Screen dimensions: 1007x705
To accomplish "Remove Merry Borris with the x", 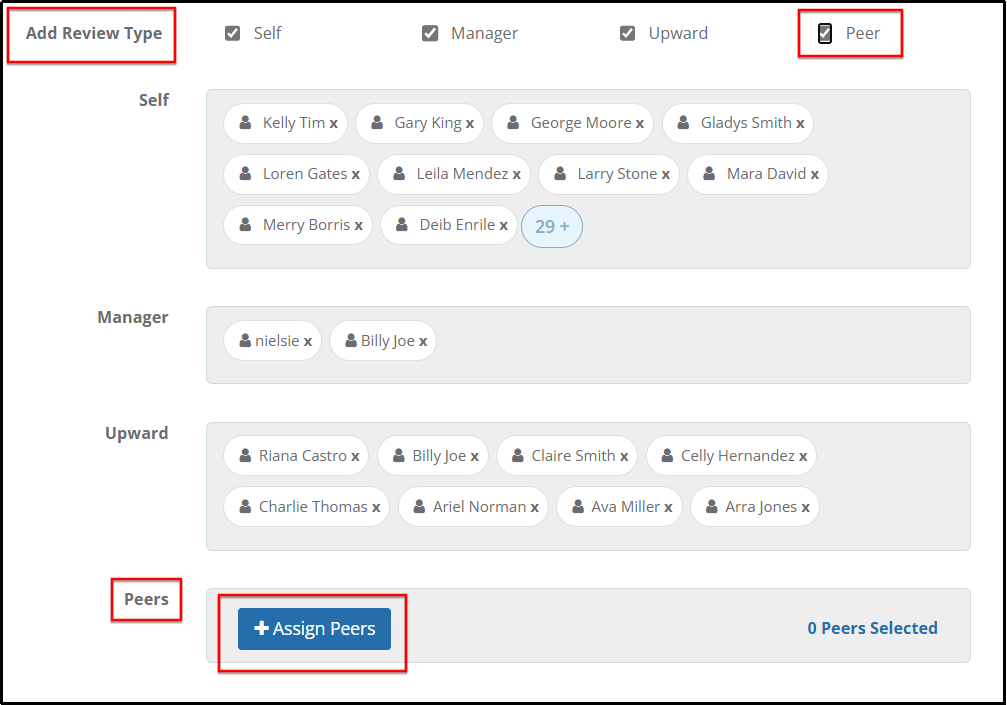I will (x=358, y=225).
